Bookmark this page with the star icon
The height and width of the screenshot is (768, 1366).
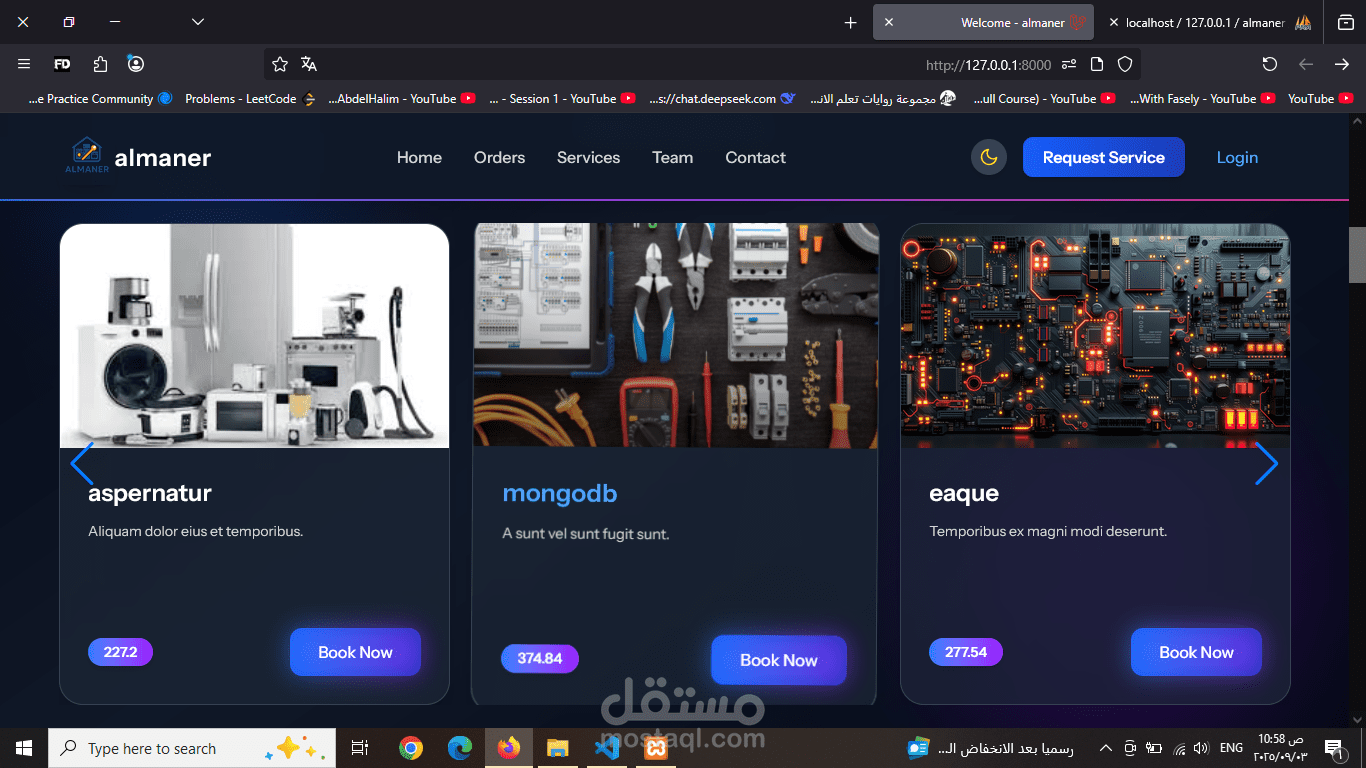[x=280, y=64]
